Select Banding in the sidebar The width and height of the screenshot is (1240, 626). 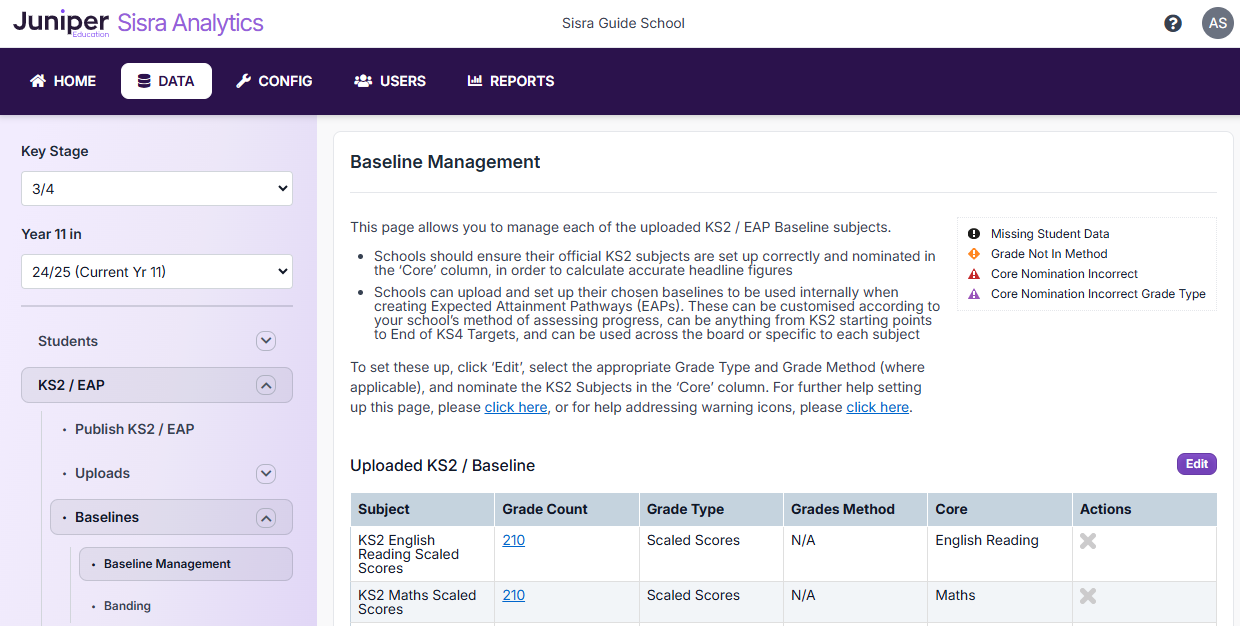pyautogui.click(x=128, y=606)
